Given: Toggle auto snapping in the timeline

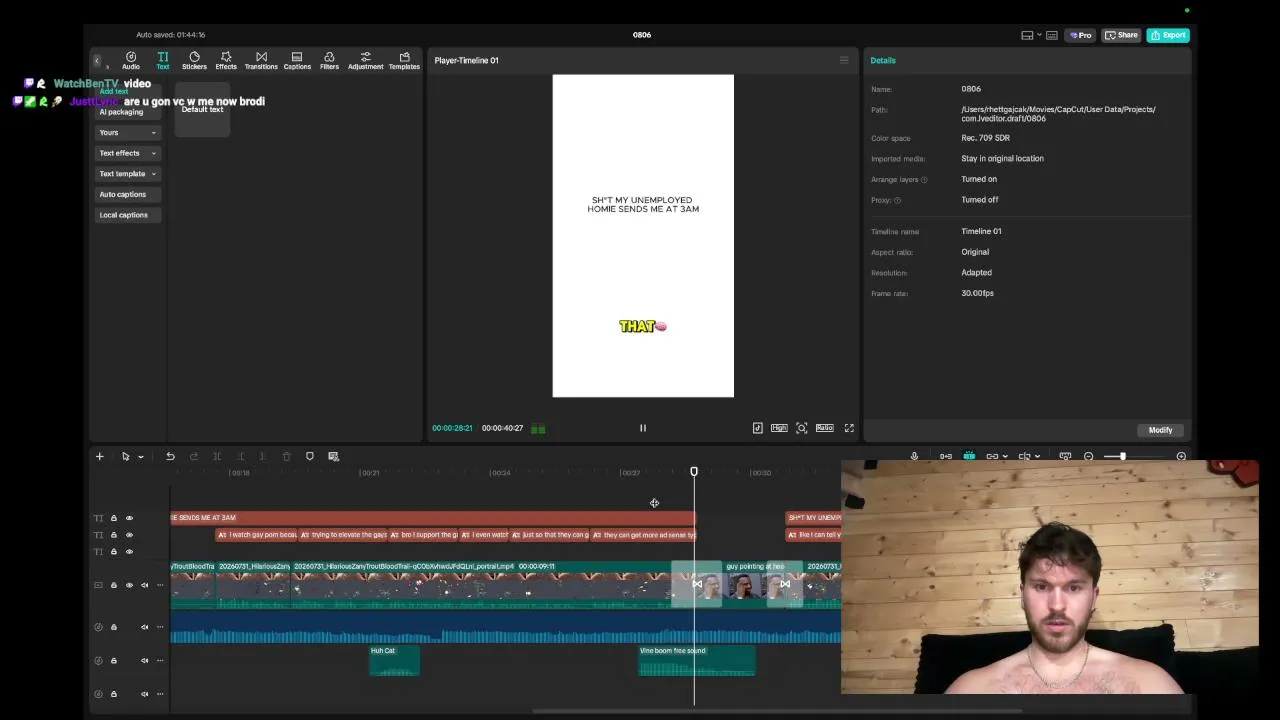Looking at the screenshot, I should coord(969,456).
